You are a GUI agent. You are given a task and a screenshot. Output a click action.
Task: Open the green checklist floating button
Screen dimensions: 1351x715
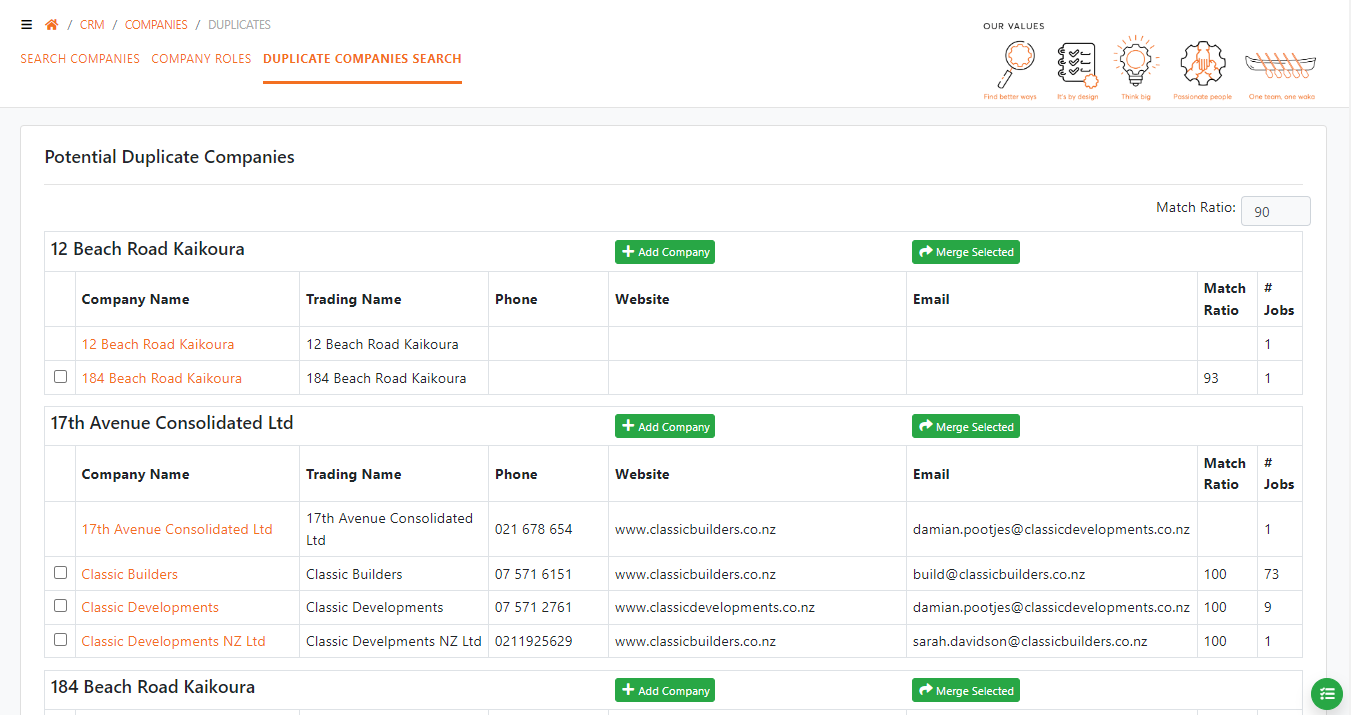click(1327, 693)
